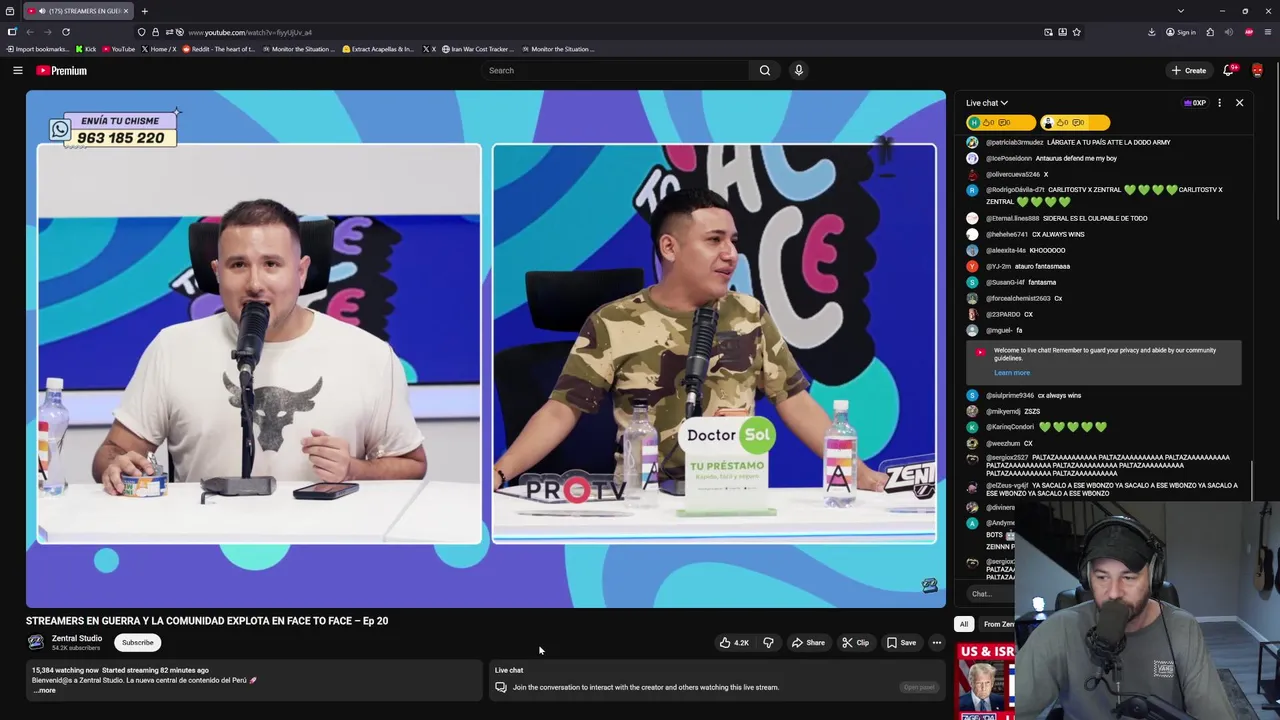Click the Zentral Studio channel name

pyautogui.click(x=77, y=638)
